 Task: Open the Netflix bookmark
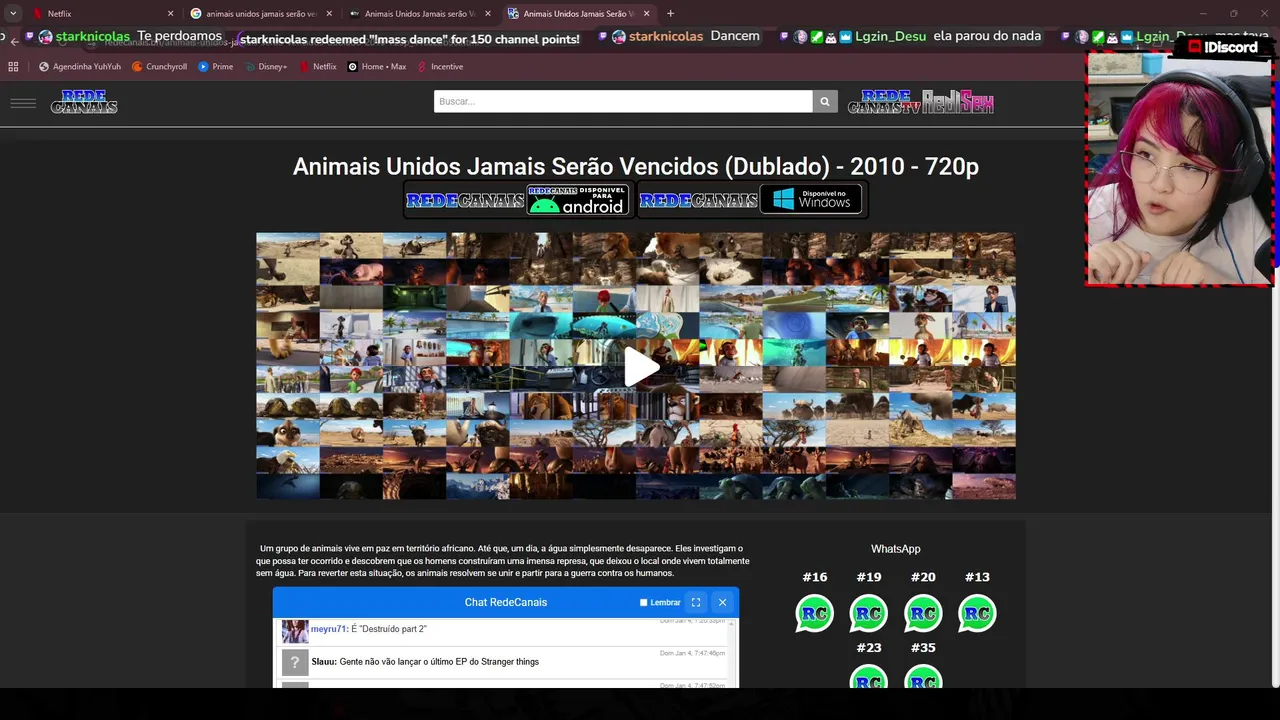[x=317, y=67]
